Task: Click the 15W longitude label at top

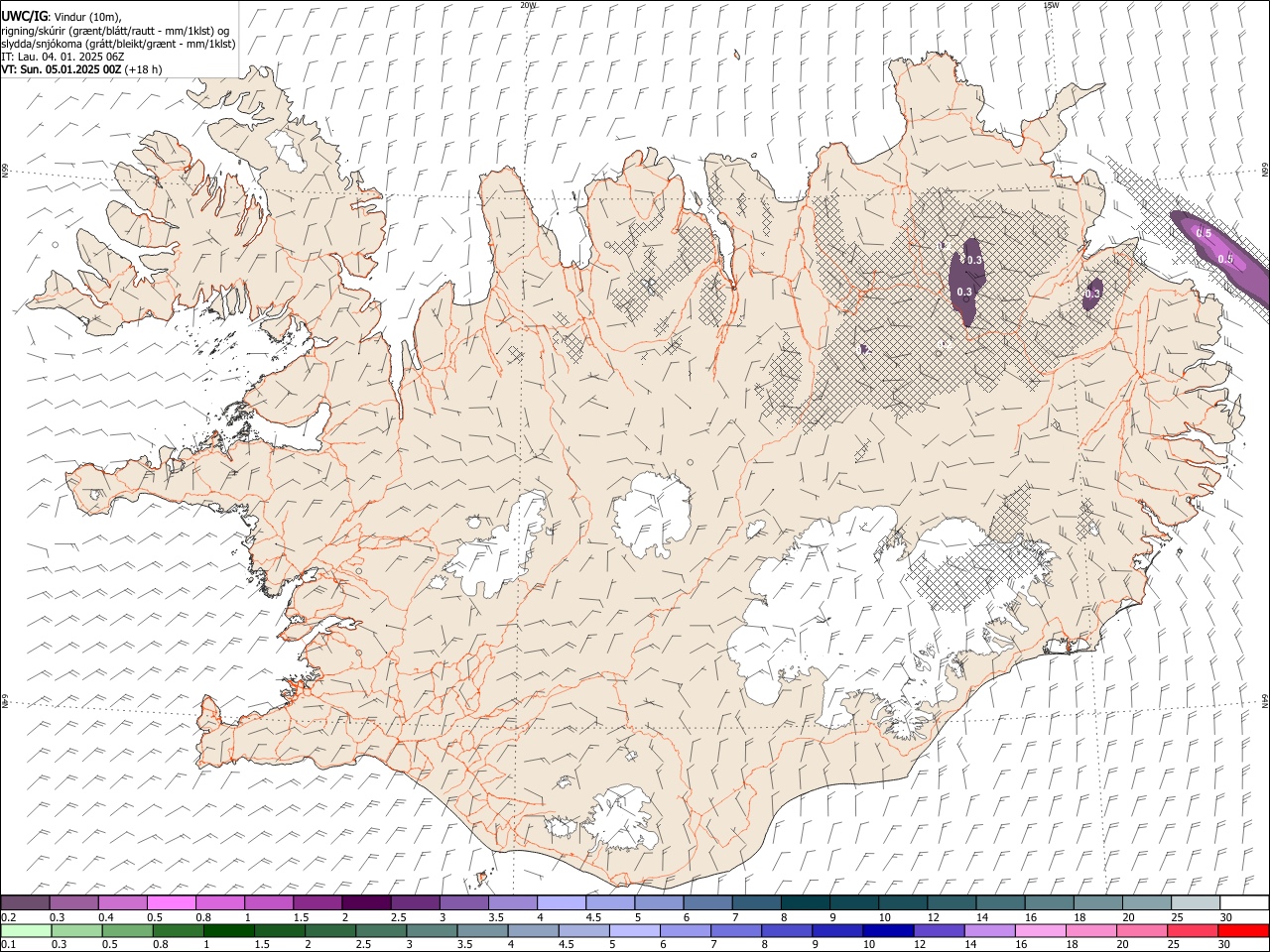Action: (1051, 5)
